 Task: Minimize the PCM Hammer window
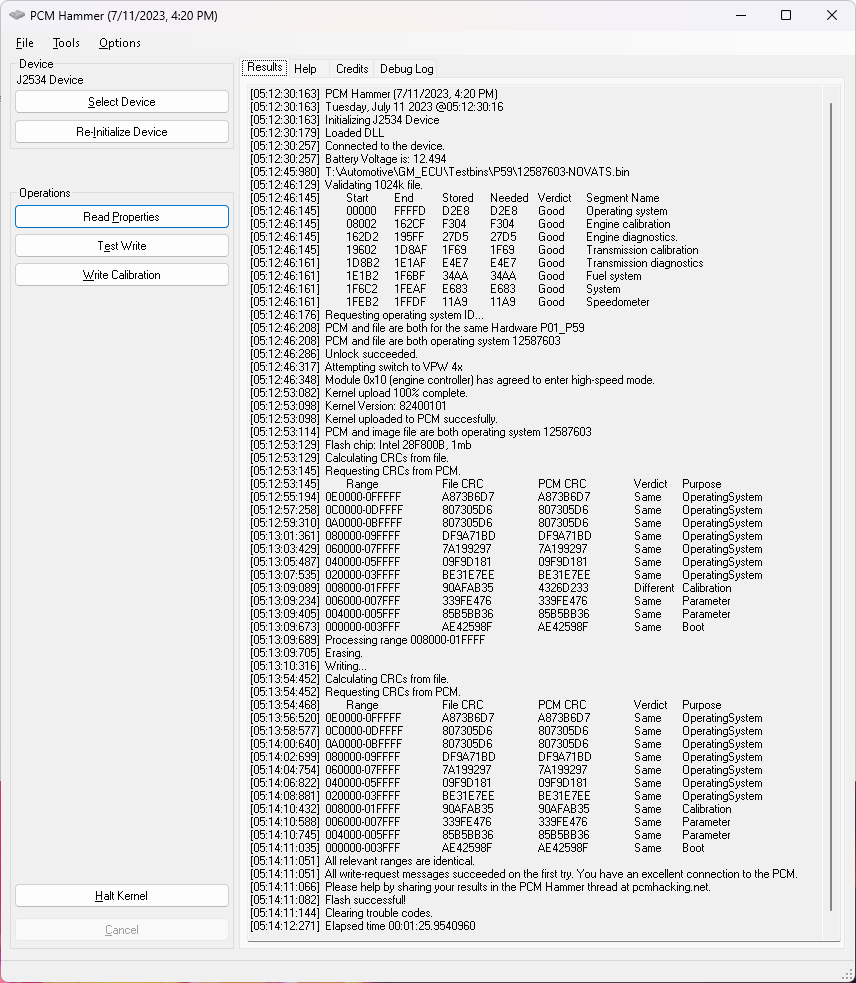[741, 15]
